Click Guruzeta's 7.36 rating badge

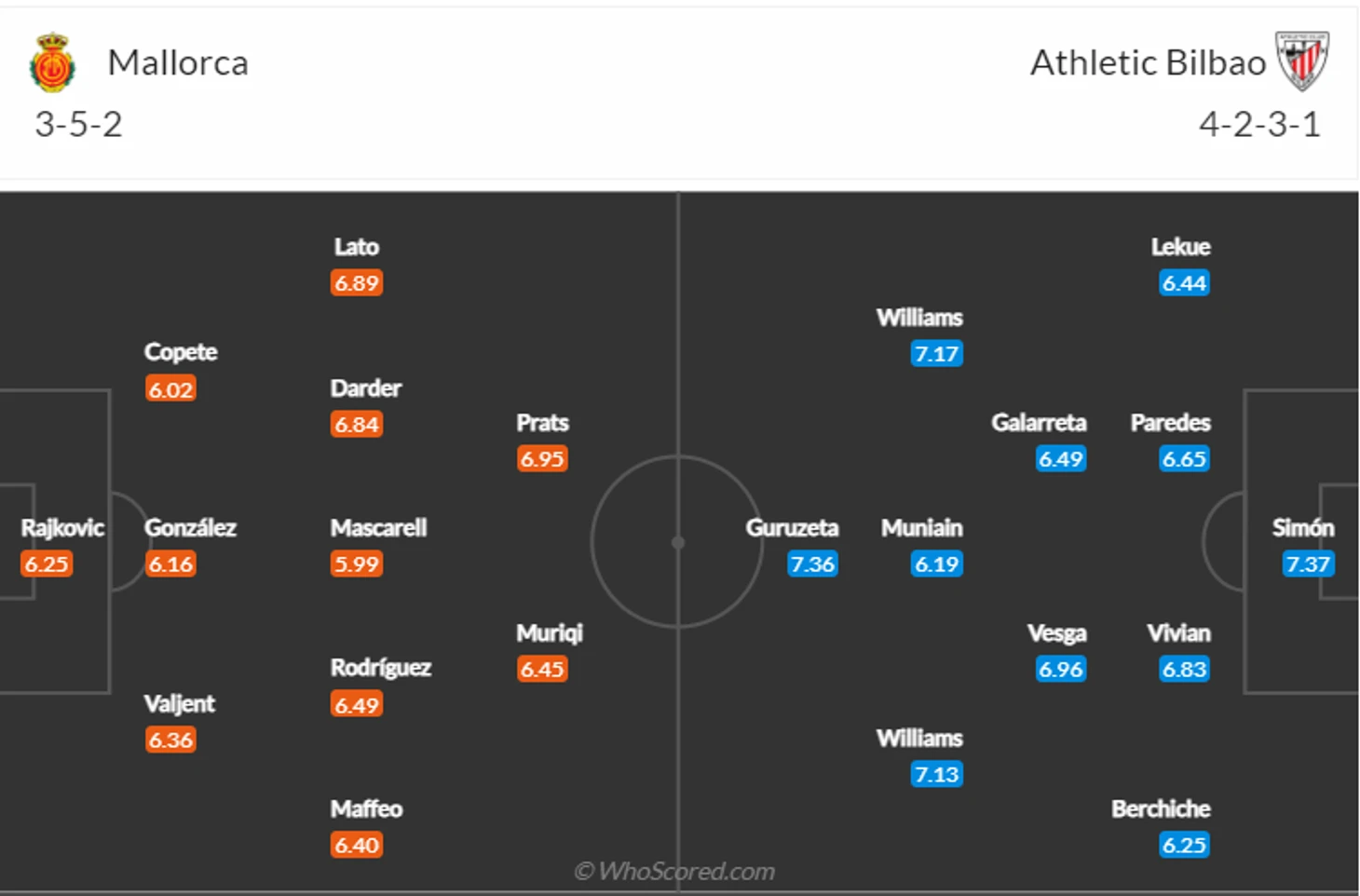(x=812, y=564)
